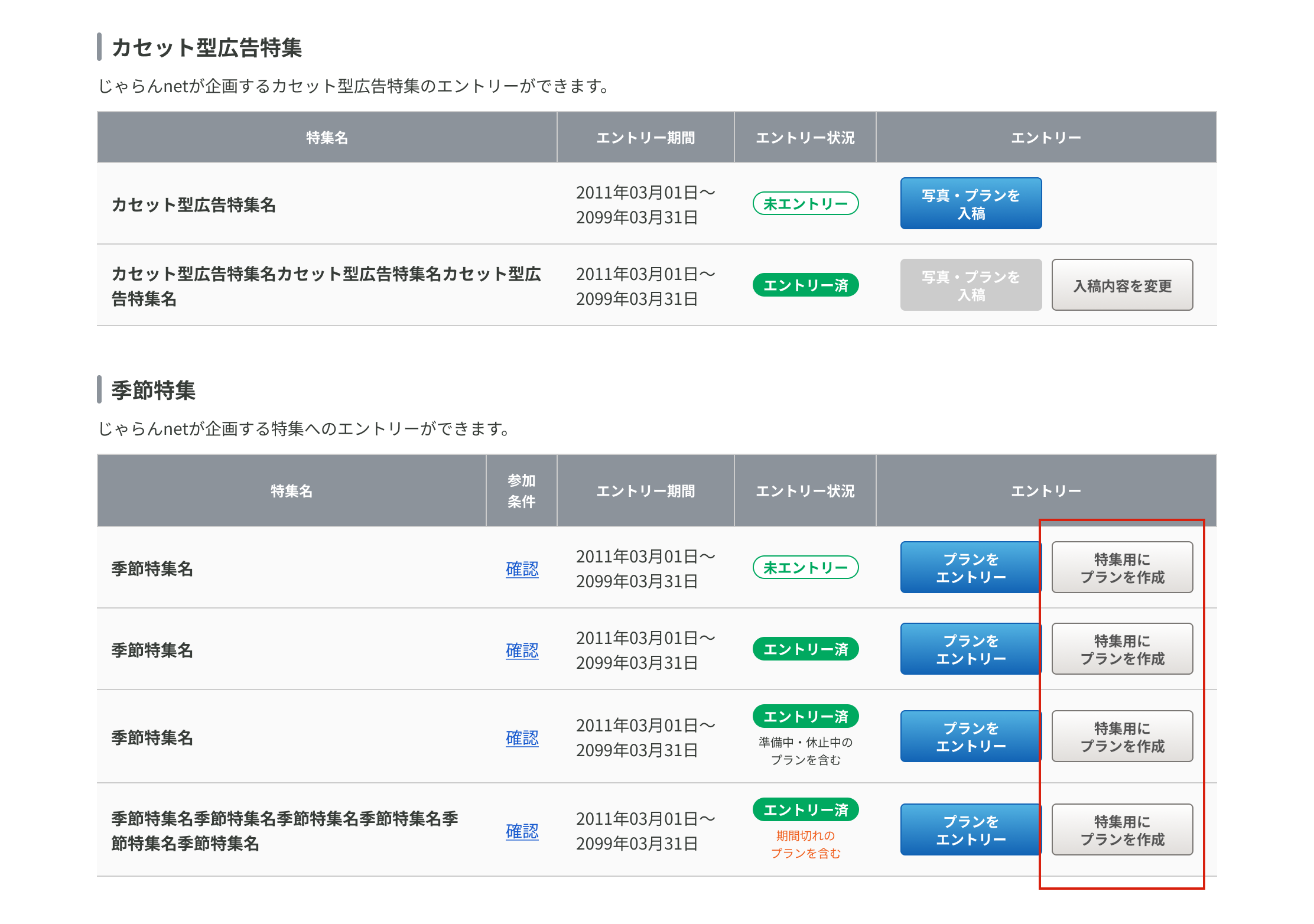The width and height of the screenshot is (1314, 924).
Task: Open 確認 link in second seasonal row
Action: point(522,650)
